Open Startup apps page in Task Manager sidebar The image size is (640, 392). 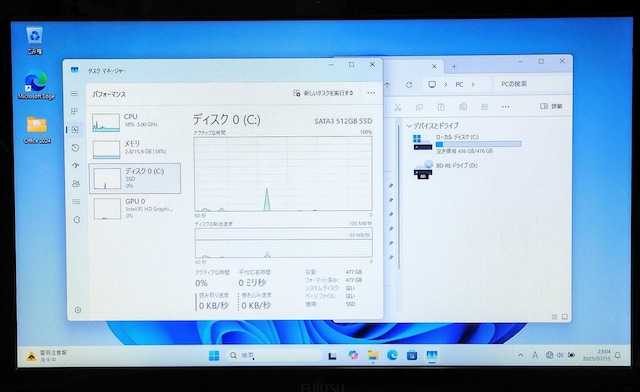pos(76,165)
